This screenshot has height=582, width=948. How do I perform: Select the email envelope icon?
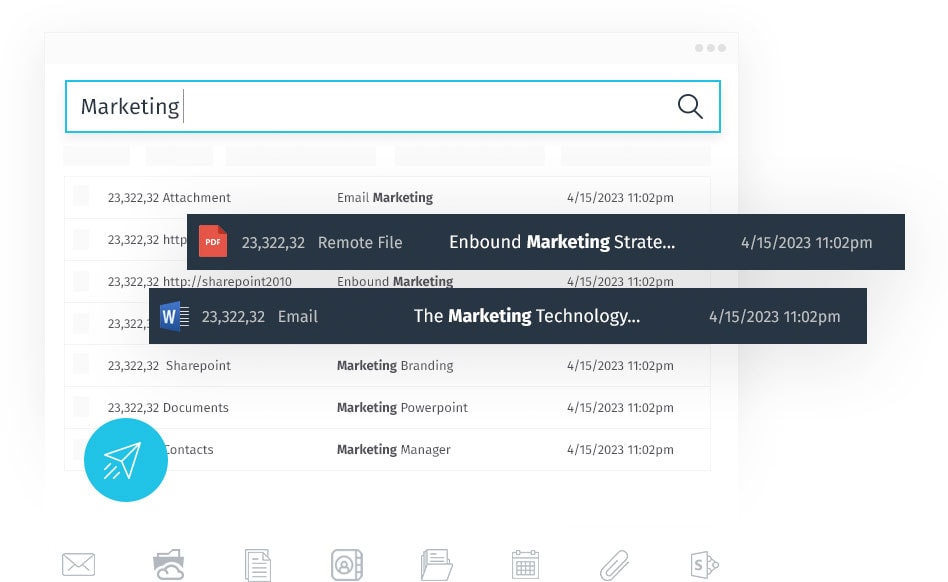tap(79, 564)
